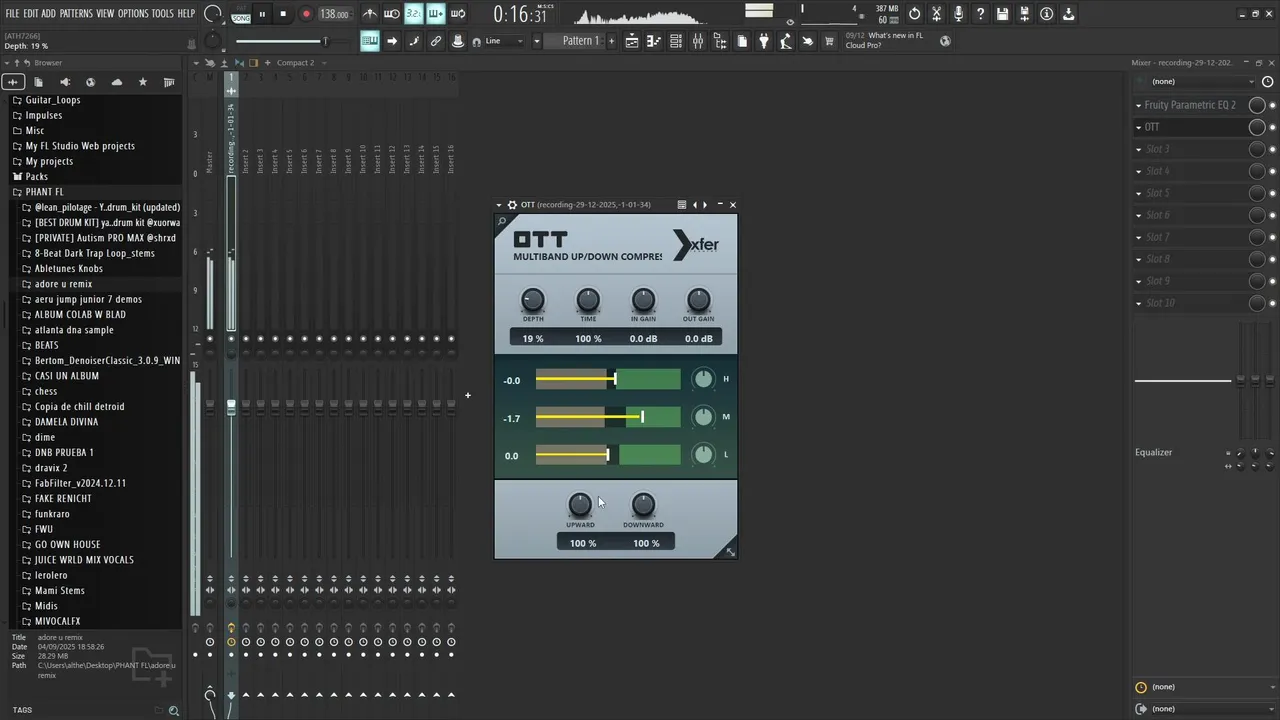Click the Plugin picker plug icon
Image resolution: width=1280 pixels, height=720 pixels.
coord(764,41)
